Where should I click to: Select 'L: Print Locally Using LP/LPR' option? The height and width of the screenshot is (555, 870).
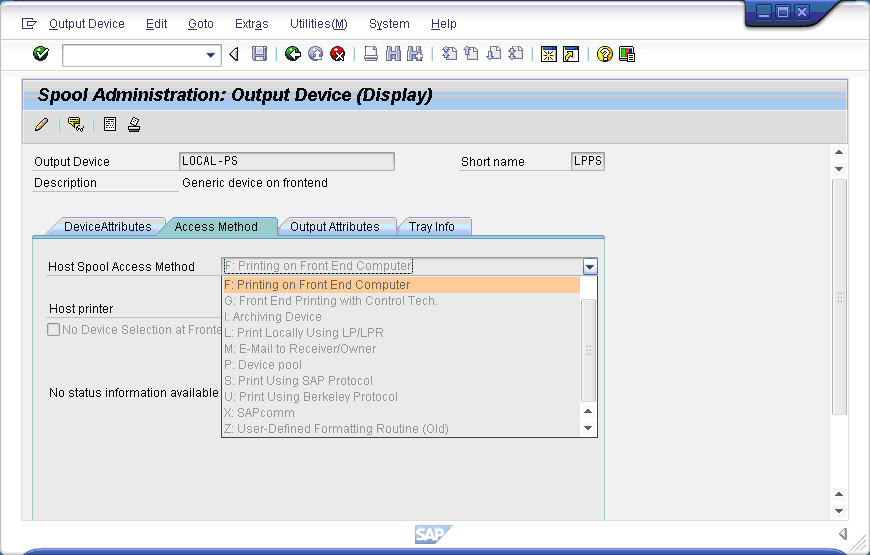point(304,333)
